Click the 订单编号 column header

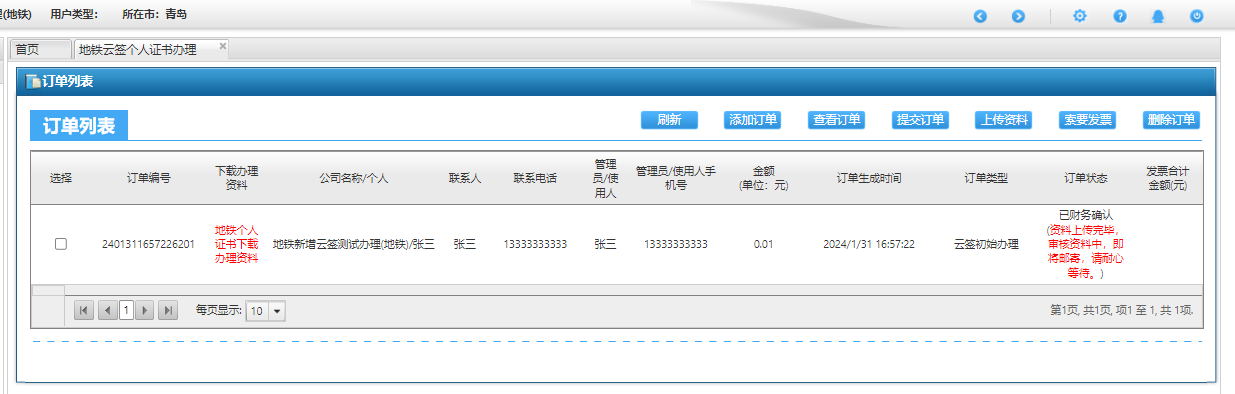(x=148, y=178)
